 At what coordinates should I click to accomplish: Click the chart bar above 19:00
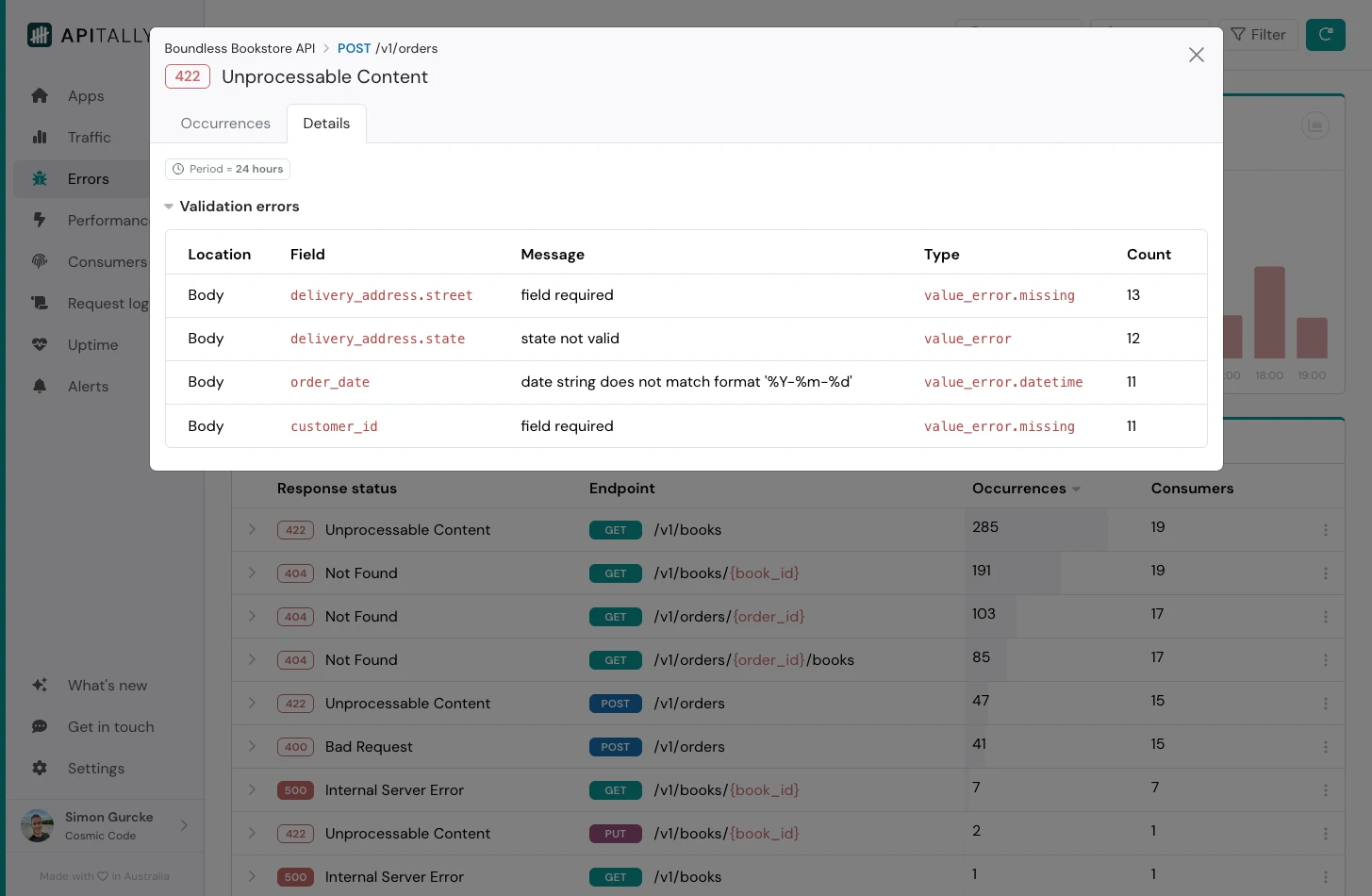[1312, 338]
